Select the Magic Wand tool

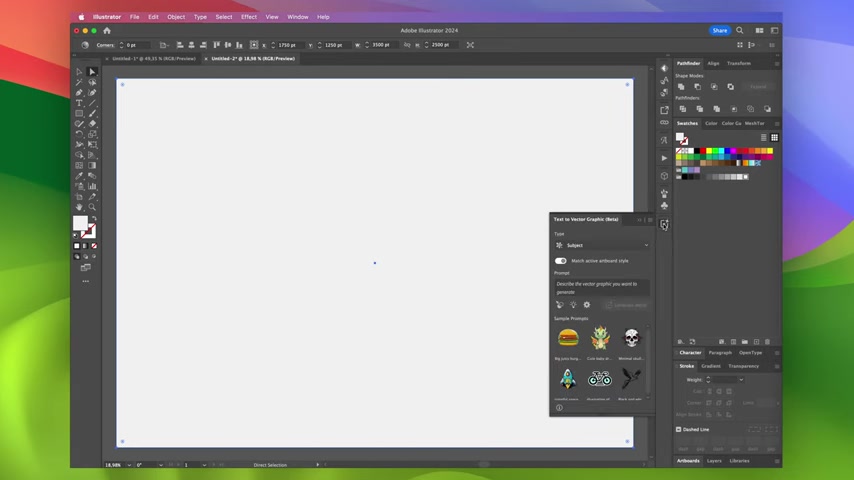click(79, 82)
